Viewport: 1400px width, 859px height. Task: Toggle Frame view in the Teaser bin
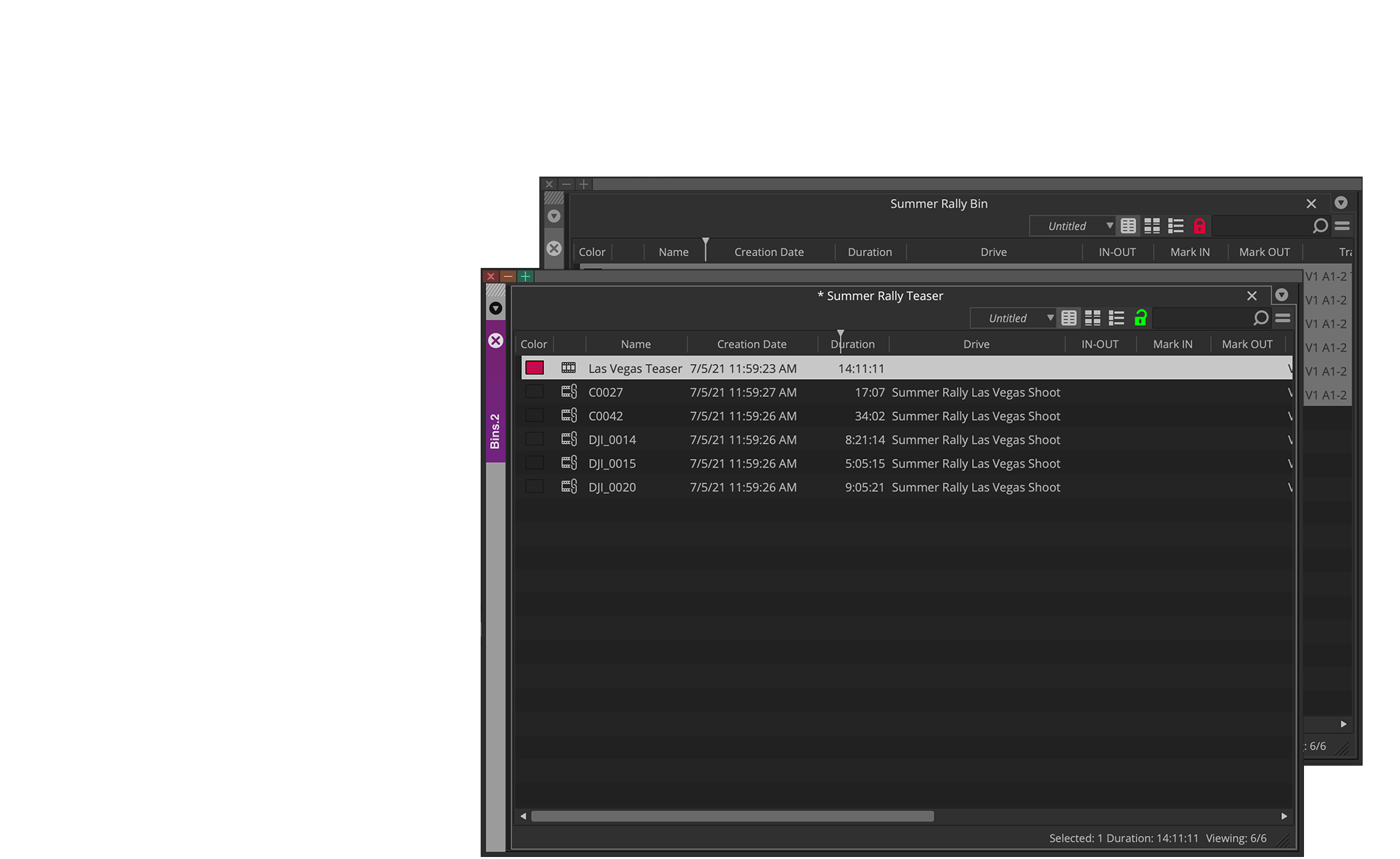1093,318
